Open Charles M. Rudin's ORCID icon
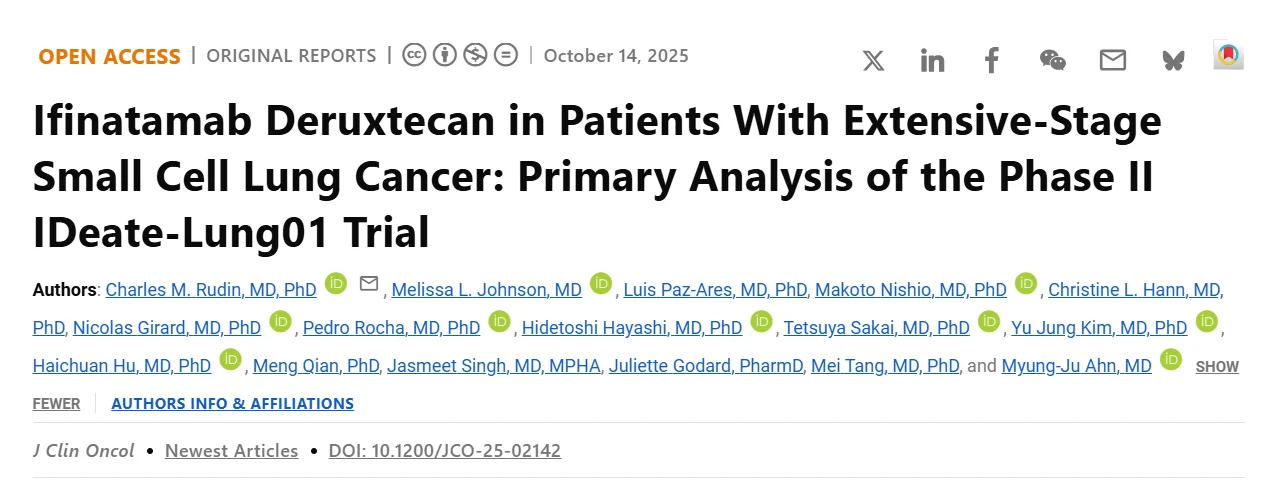 point(335,284)
